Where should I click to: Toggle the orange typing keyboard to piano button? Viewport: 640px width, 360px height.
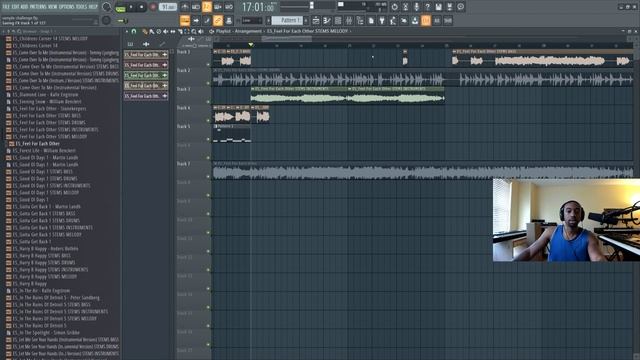tap(185, 20)
